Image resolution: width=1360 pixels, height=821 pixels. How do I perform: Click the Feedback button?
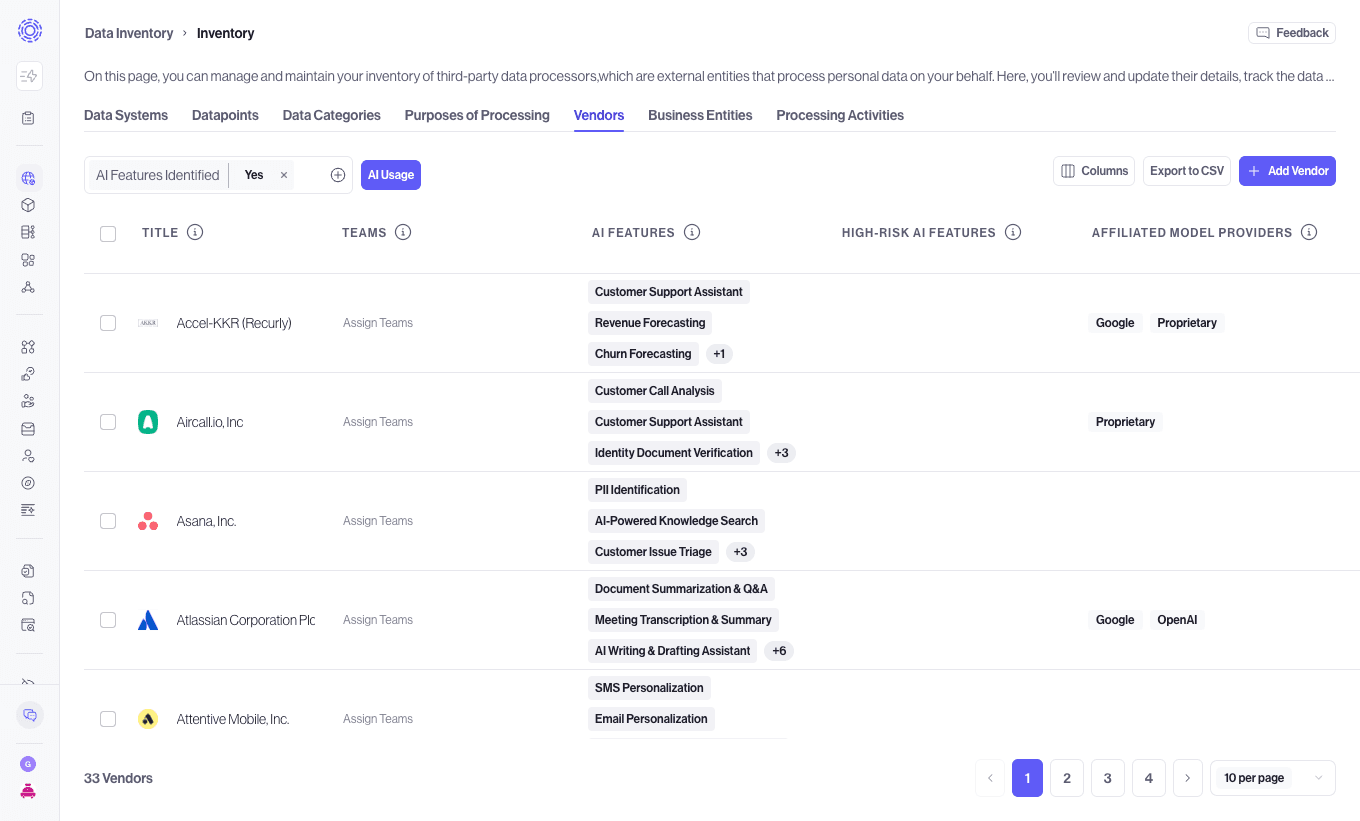(1292, 33)
